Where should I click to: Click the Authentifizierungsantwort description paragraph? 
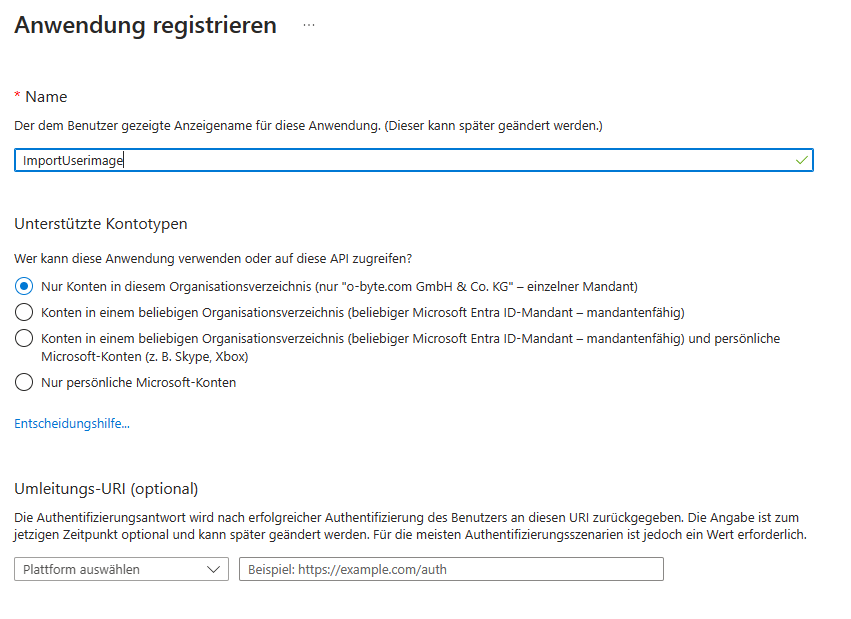pyautogui.click(x=410, y=527)
